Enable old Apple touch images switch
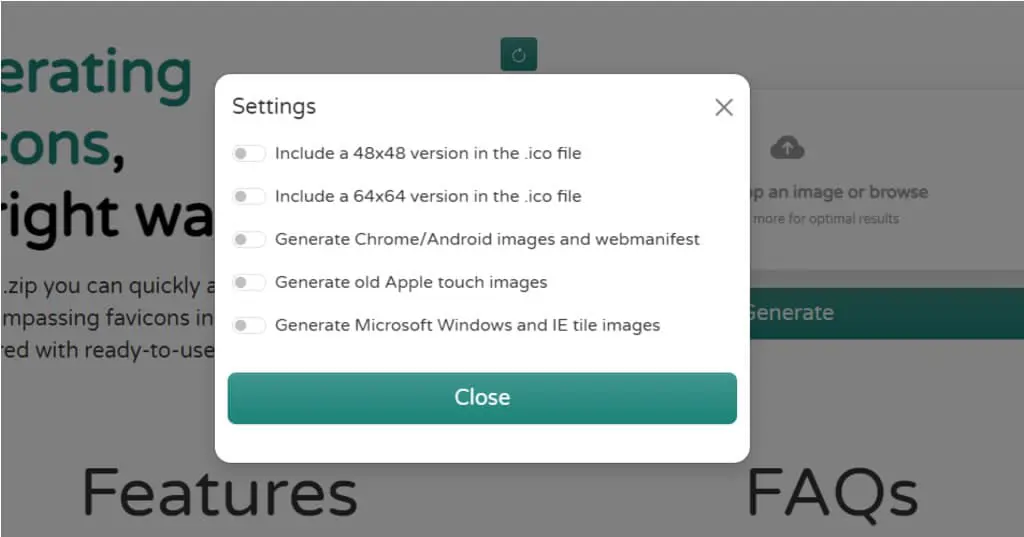This screenshot has width=1024, height=537. (248, 283)
